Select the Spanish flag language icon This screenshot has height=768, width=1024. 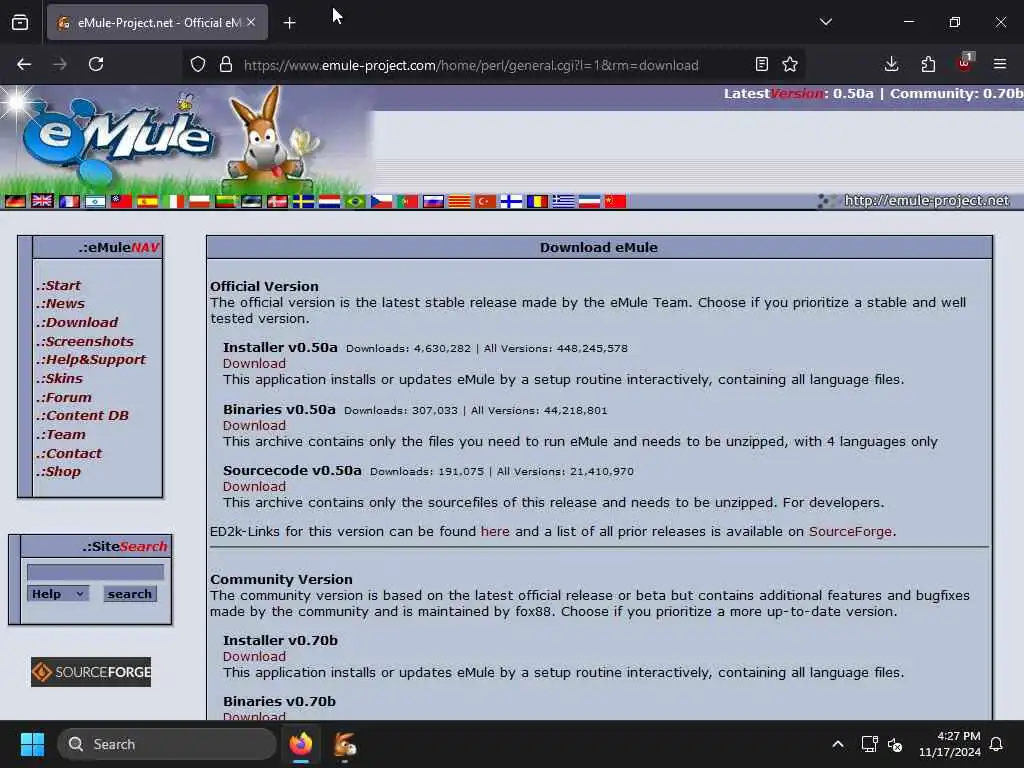pos(147,201)
